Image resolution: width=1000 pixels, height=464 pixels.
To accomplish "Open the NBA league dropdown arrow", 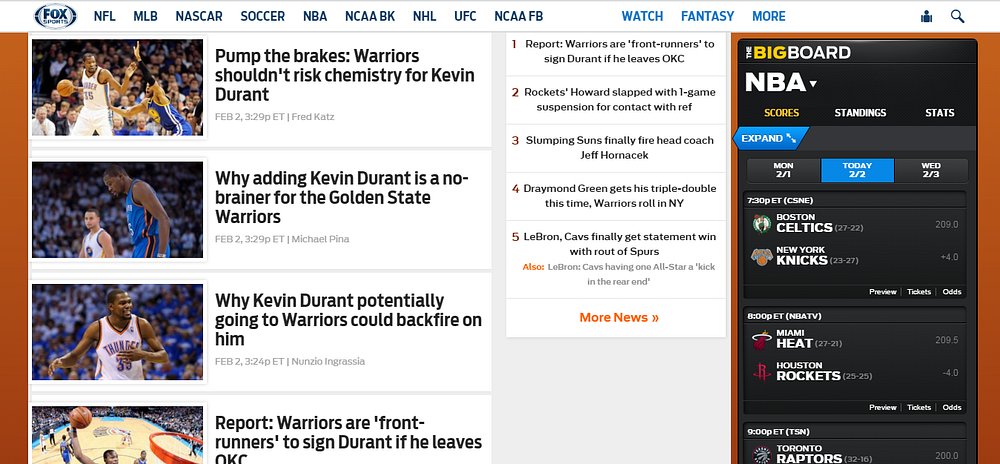I will [812, 83].
